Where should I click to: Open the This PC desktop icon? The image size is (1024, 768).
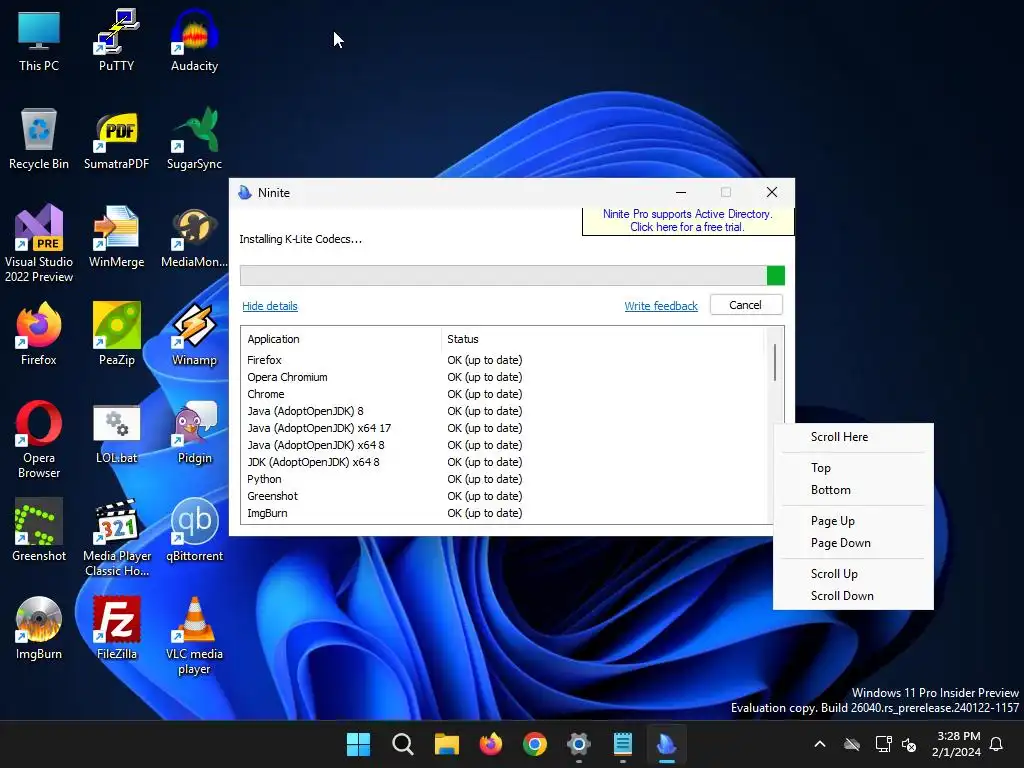[39, 41]
